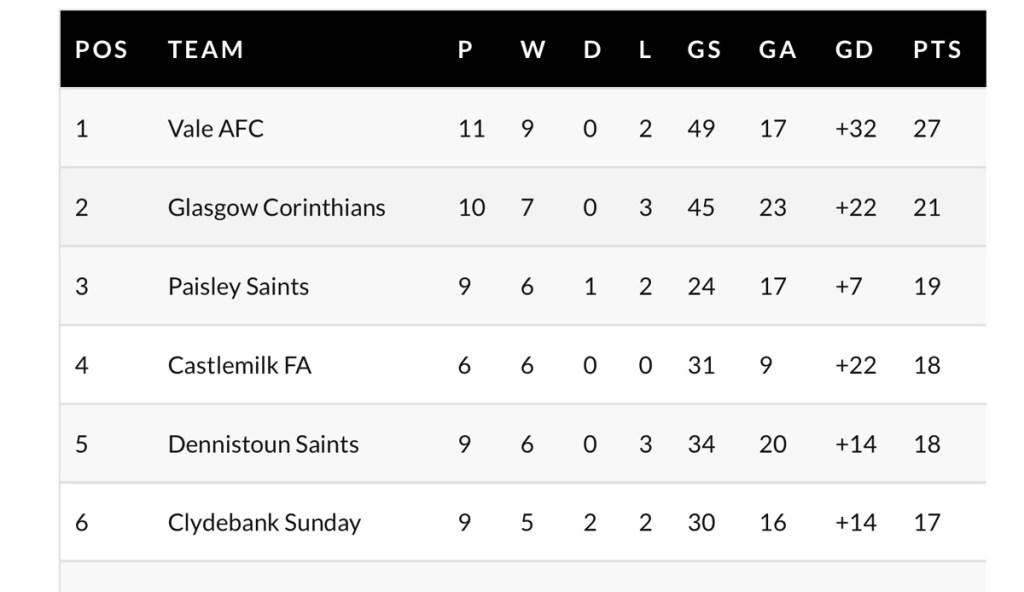
Task: Click Vale AFC's 27 points value
Action: pyautogui.click(x=927, y=129)
